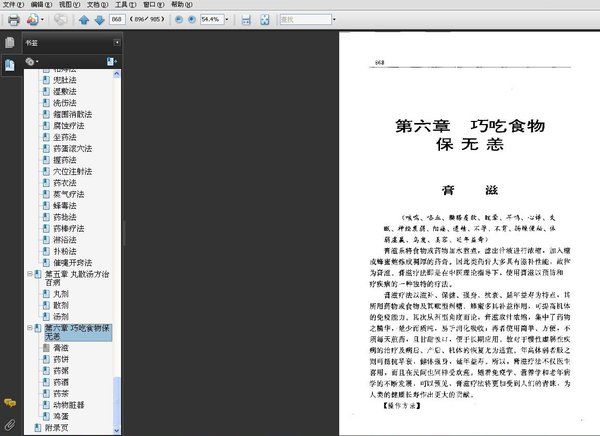This screenshot has width=600, height=436.
Task: Select the 箍围消散法 bookmark
Action: pos(72,114)
